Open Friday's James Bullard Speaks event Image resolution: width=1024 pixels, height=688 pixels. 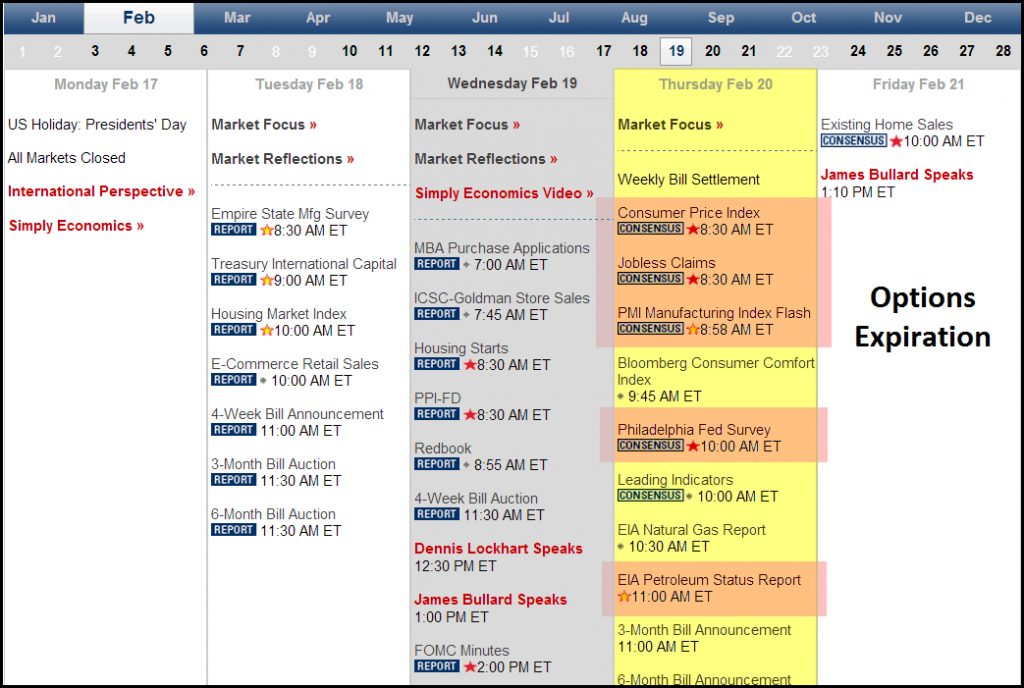[x=897, y=175]
